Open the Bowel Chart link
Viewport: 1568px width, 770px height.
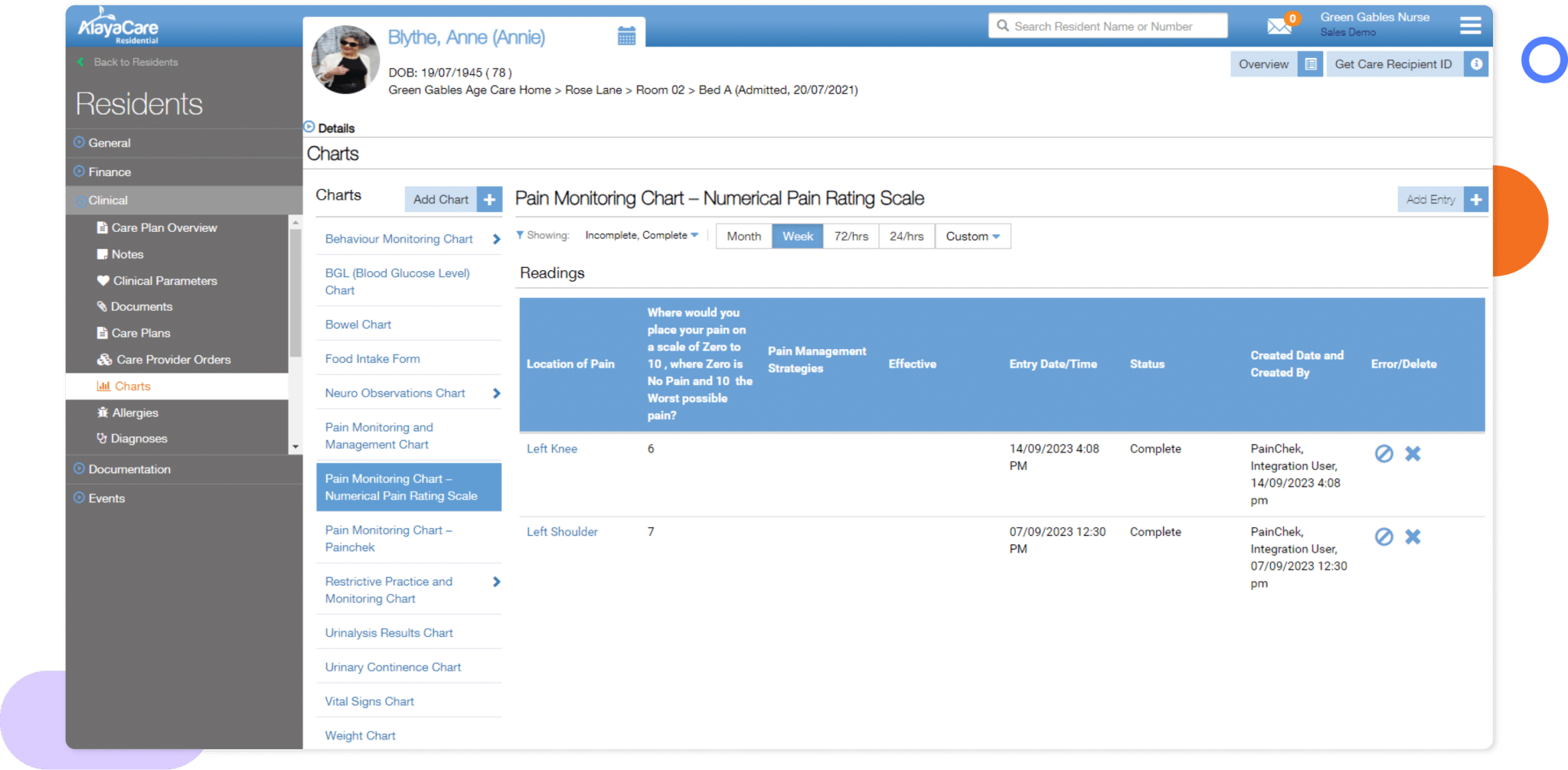click(x=358, y=325)
